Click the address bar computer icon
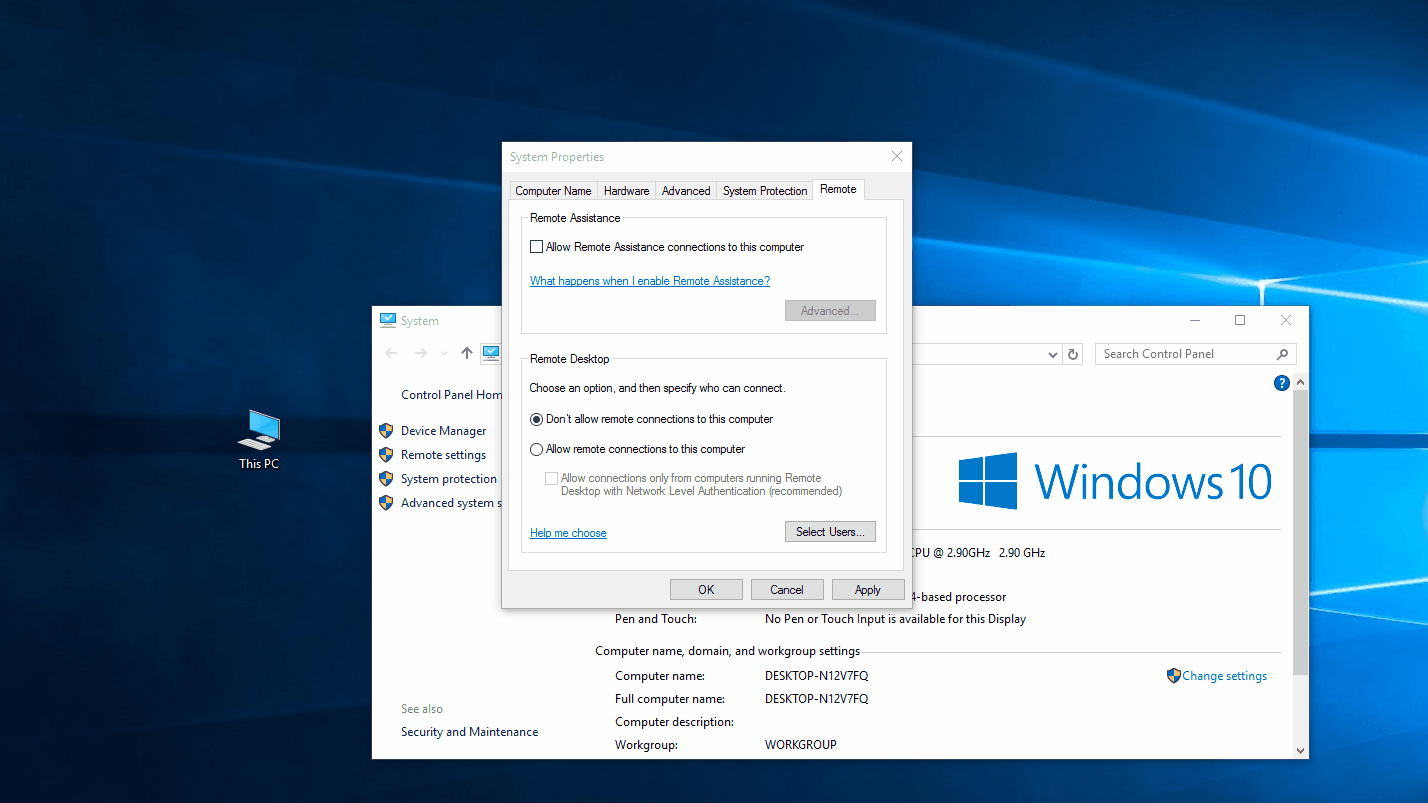The width and height of the screenshot is (1428, 803). [490, 353]
